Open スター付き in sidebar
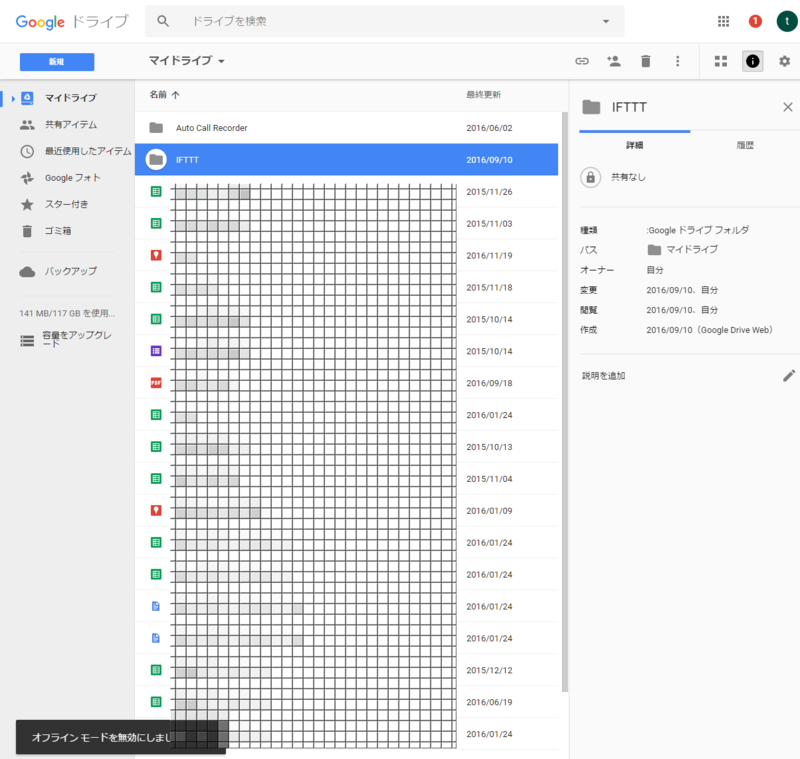800x759 pixels. 66,204
